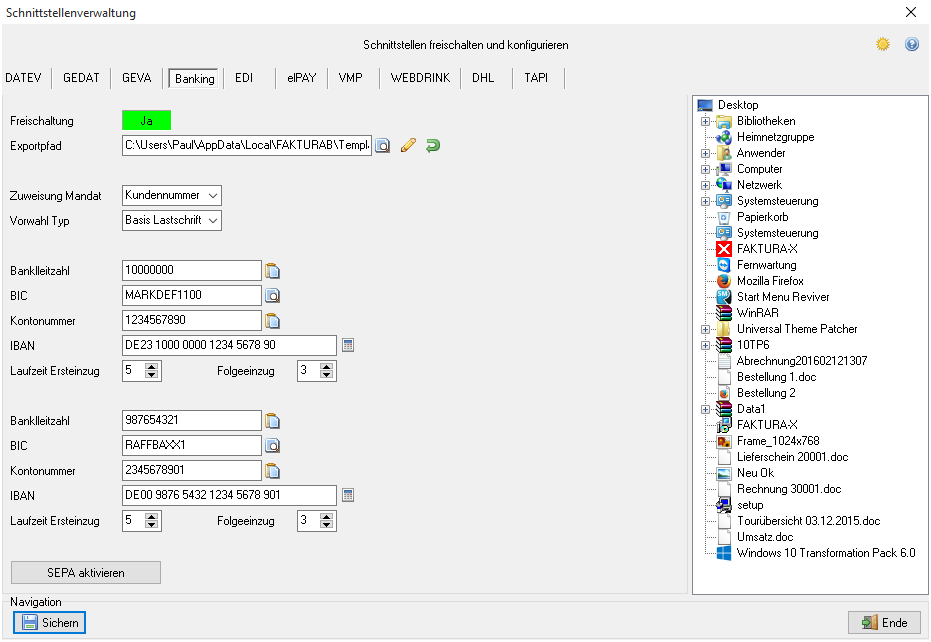Click the BIC field containing RAFFBAXX1
Viewport: 931px width, 642px height.
[x=192, y=445]
